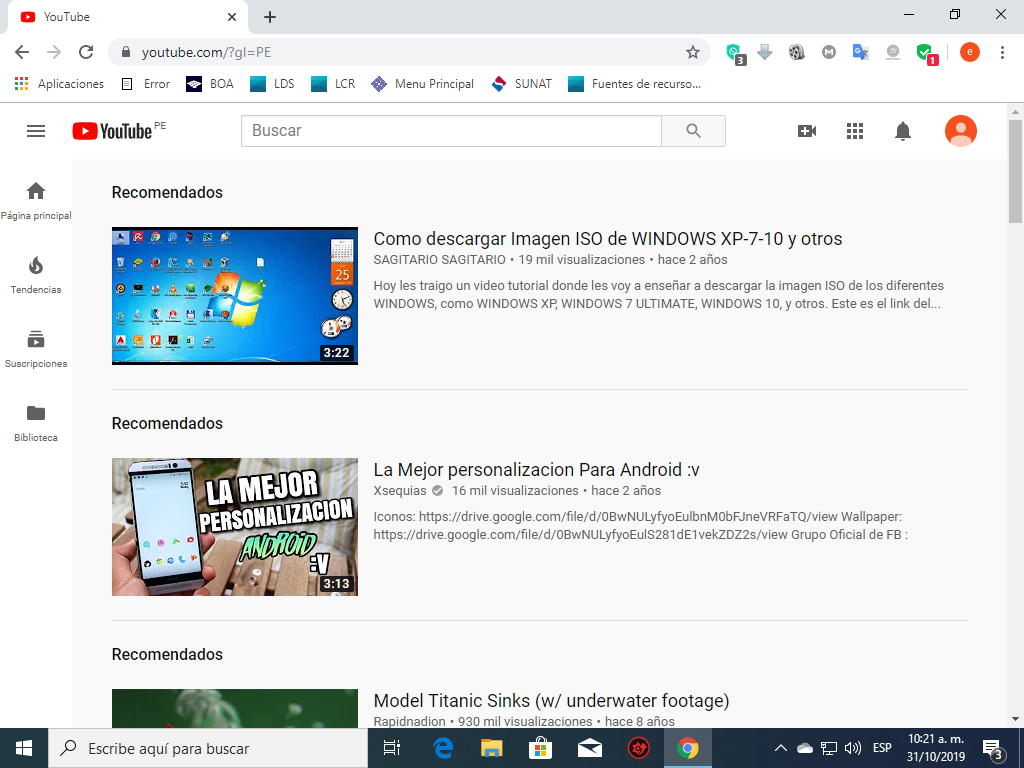Open the red gear app on the taskbar
The width and height of the screenshot is (1024, 768).
coord(639,748)
